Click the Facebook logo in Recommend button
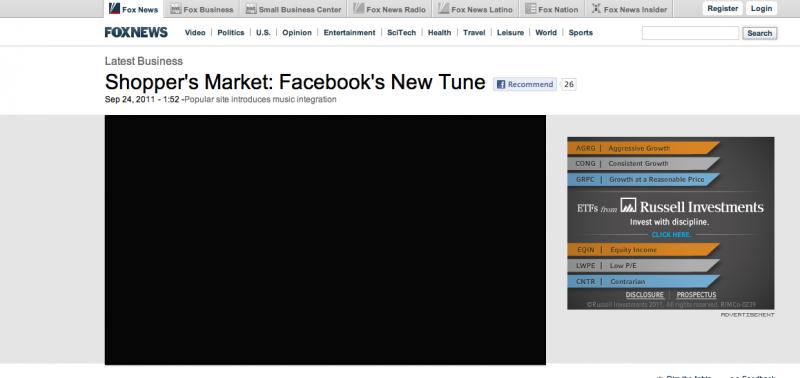 (501, 85)
